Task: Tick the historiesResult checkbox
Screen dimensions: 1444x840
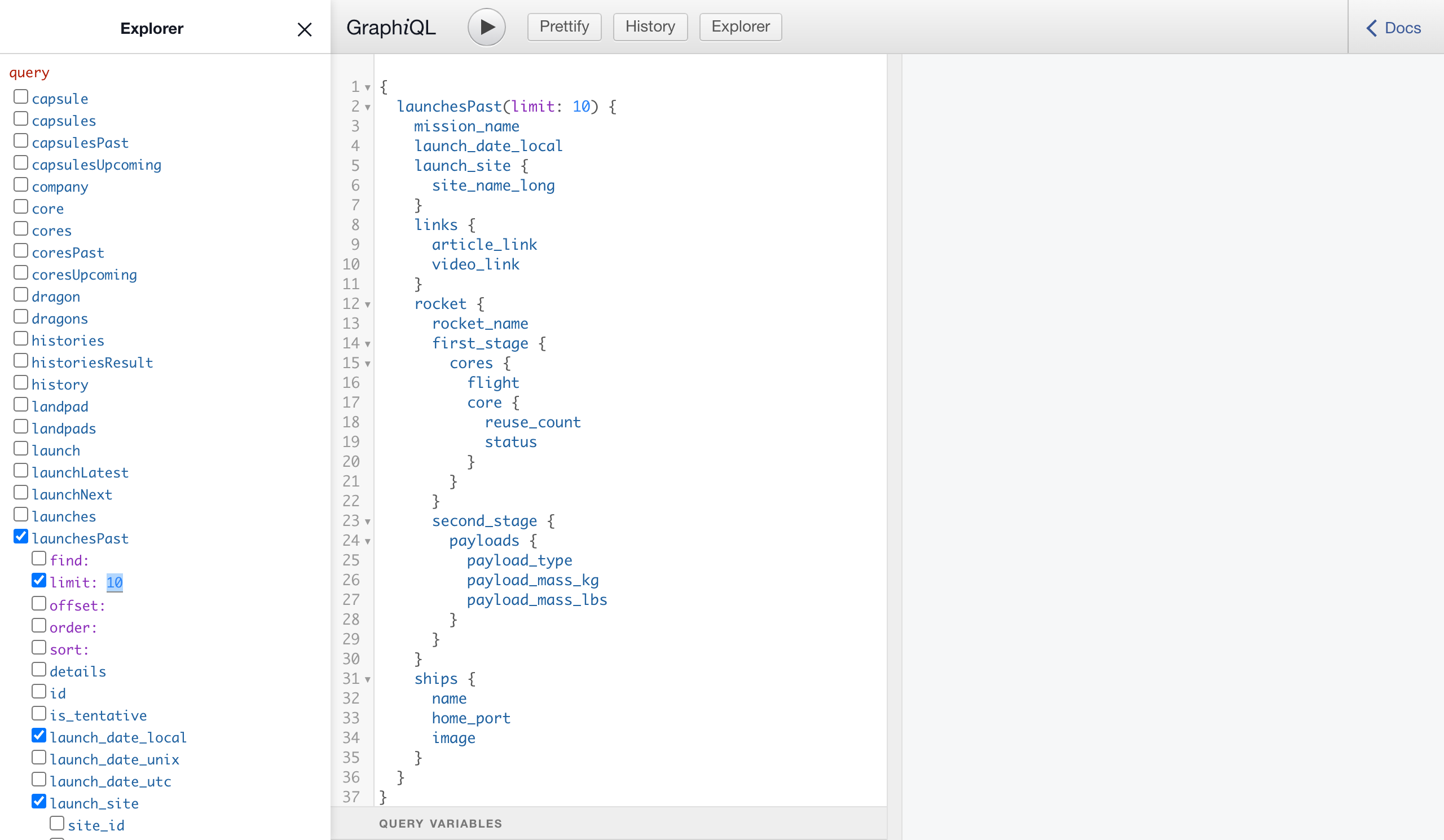Action: (x=21, y=360)
